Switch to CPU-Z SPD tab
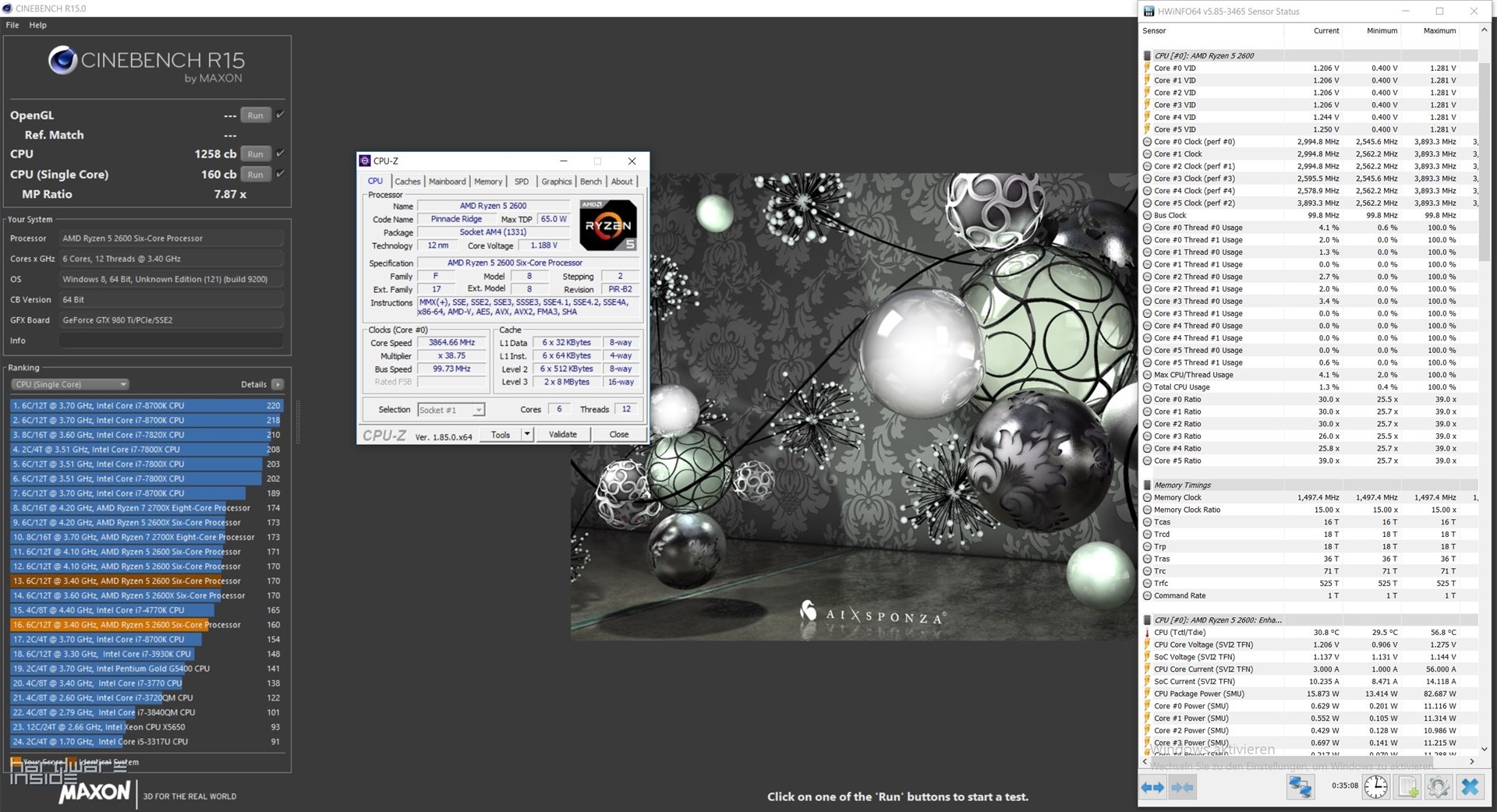The width and height of the screenshot is (1497, 812). [x=522, y=182]
